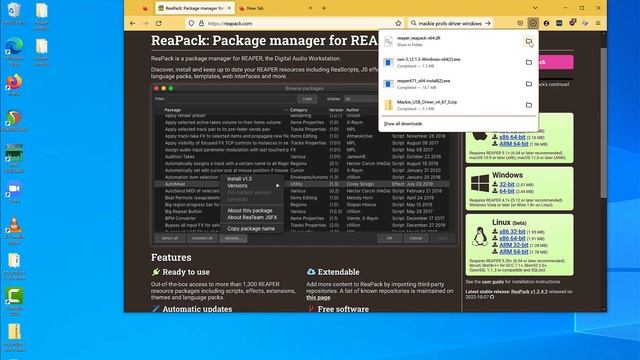This screenshot has height=360, width=640.
Task: Download macOS x86 64-bit ReaPack
Action: point(512,137)
